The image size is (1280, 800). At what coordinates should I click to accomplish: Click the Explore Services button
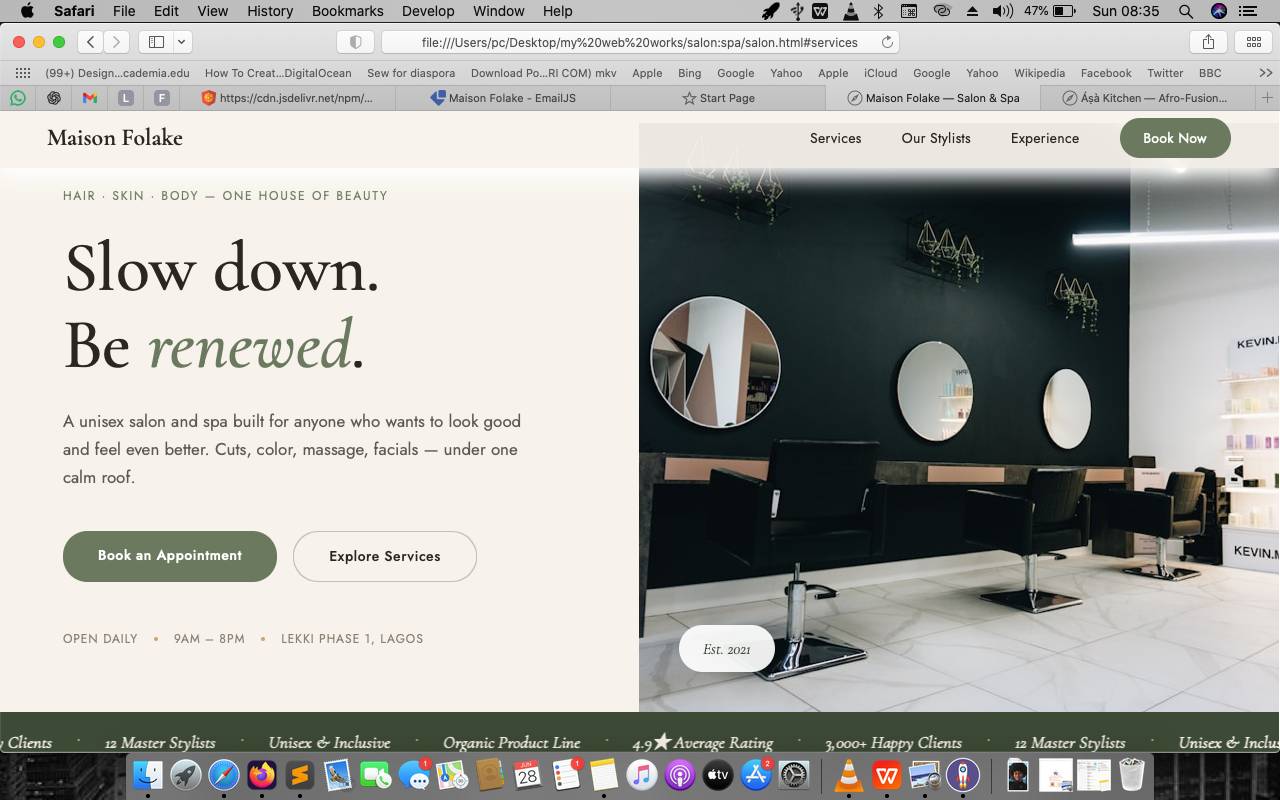point(385,556)
